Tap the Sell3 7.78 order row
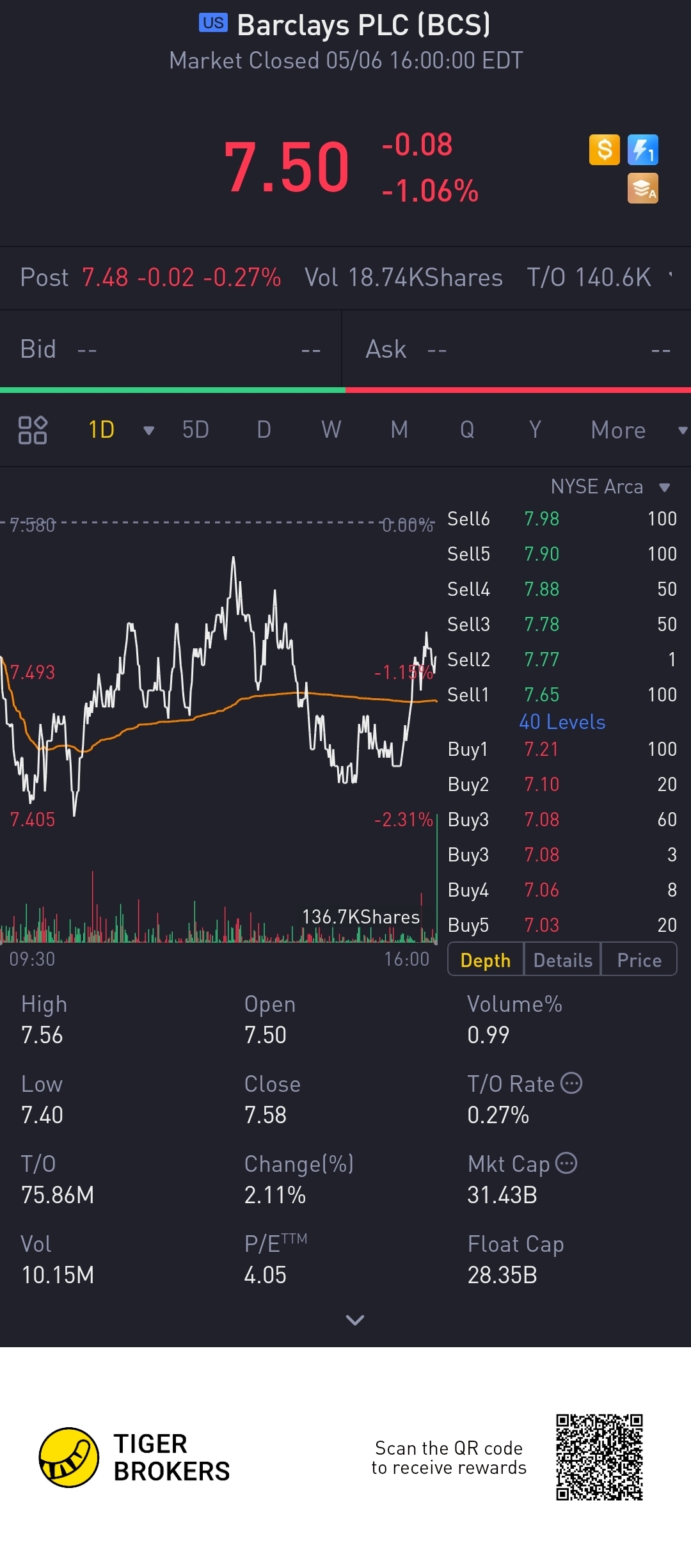Viewport: 691px width, 1568px height. 562,625
